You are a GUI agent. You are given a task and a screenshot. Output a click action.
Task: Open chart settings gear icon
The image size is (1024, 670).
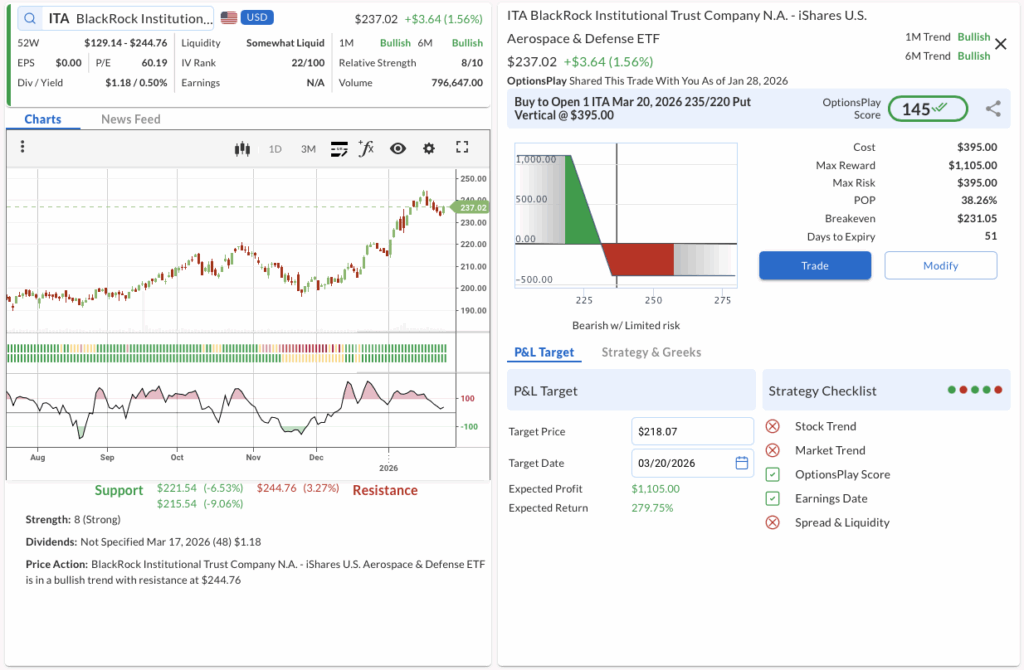pos(429,149)
